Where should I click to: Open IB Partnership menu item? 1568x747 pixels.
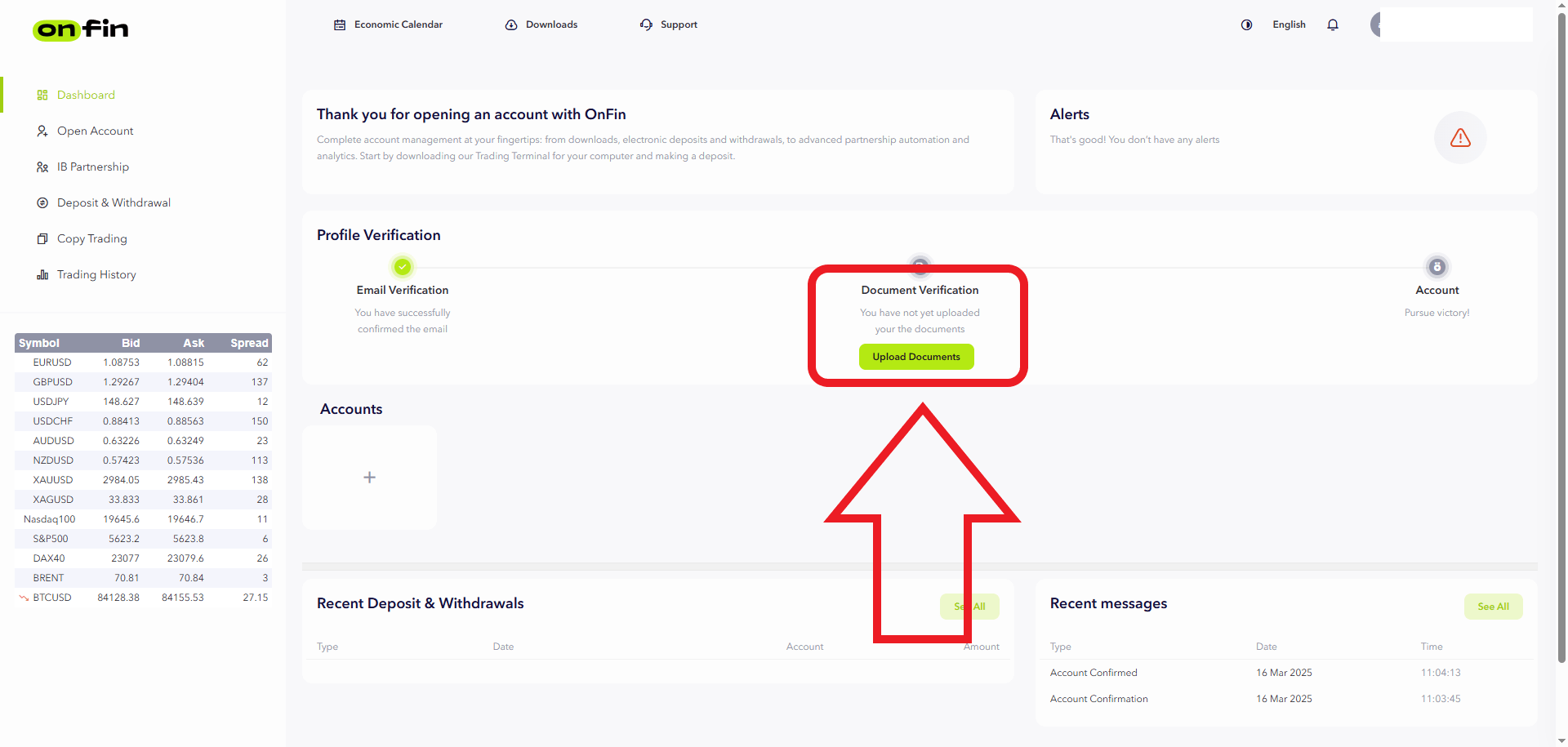(x=93, y=167)
